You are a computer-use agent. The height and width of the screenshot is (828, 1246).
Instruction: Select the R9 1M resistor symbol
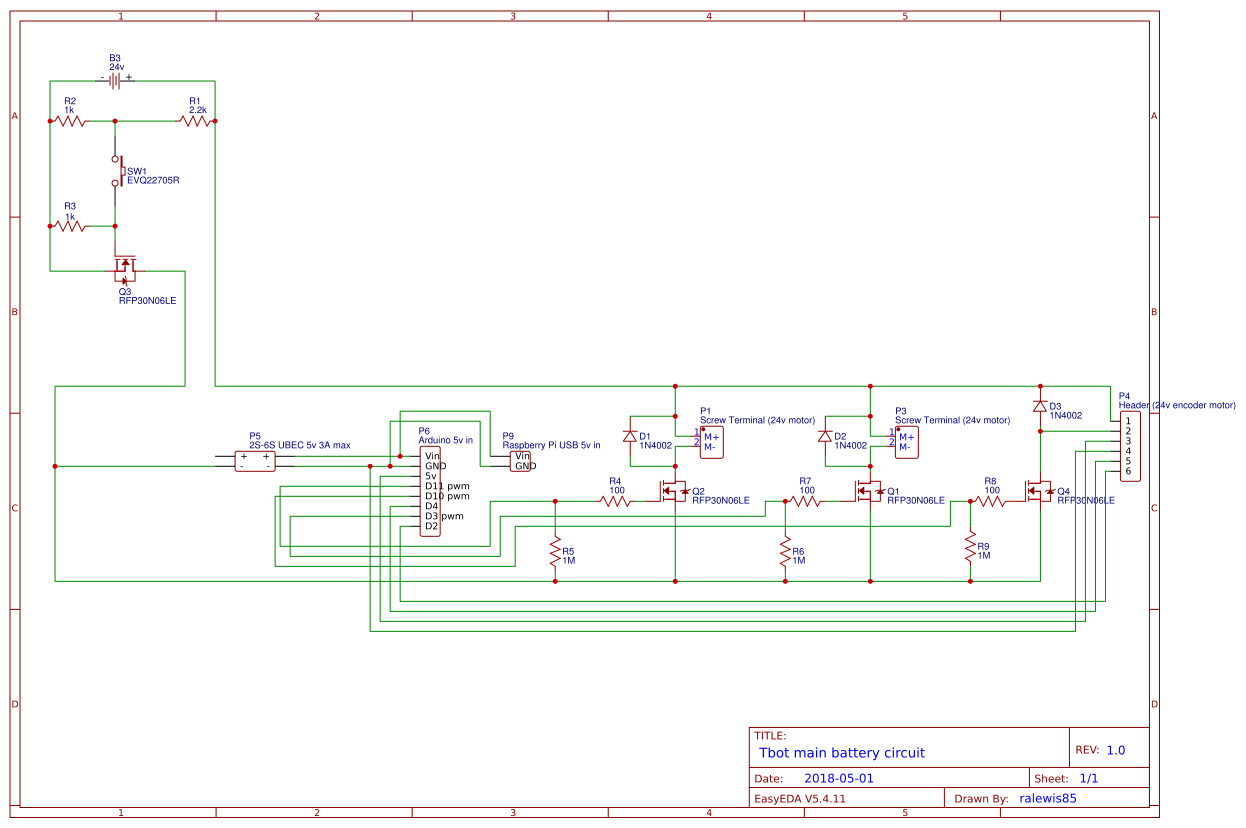click(x=969, y=547)
